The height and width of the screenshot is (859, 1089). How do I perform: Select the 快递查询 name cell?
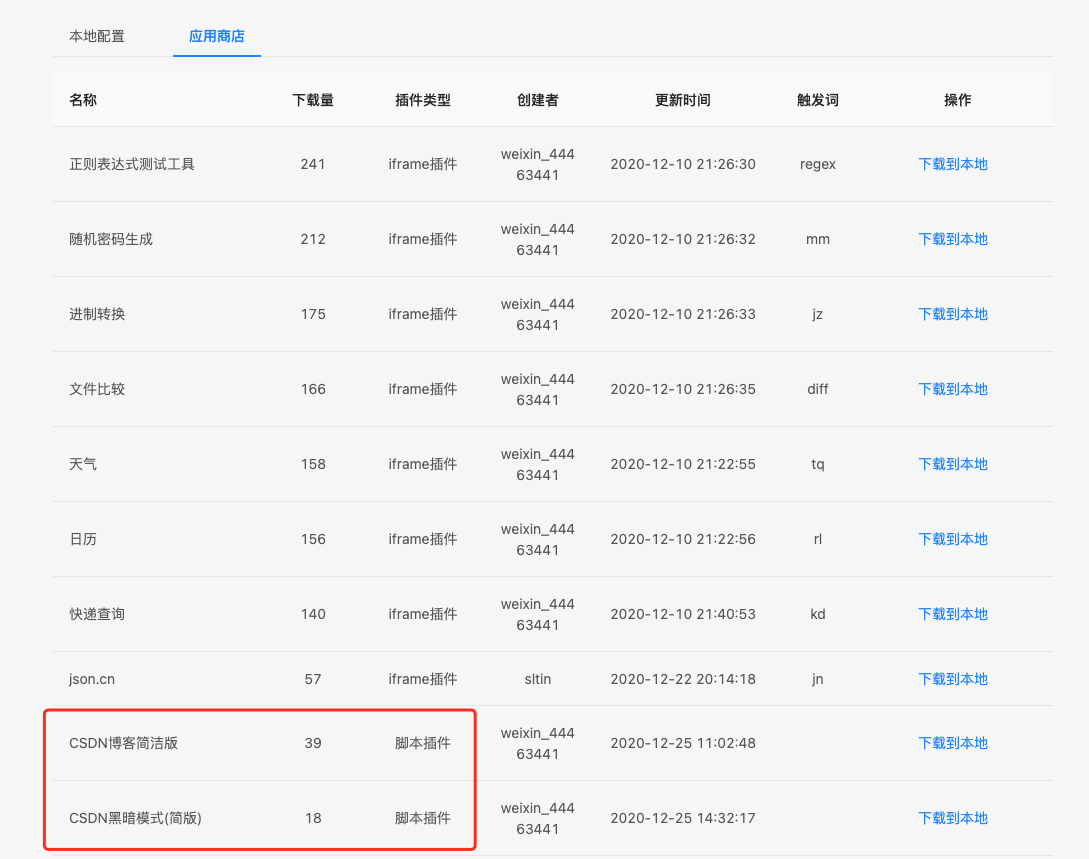tap(97, 614)
